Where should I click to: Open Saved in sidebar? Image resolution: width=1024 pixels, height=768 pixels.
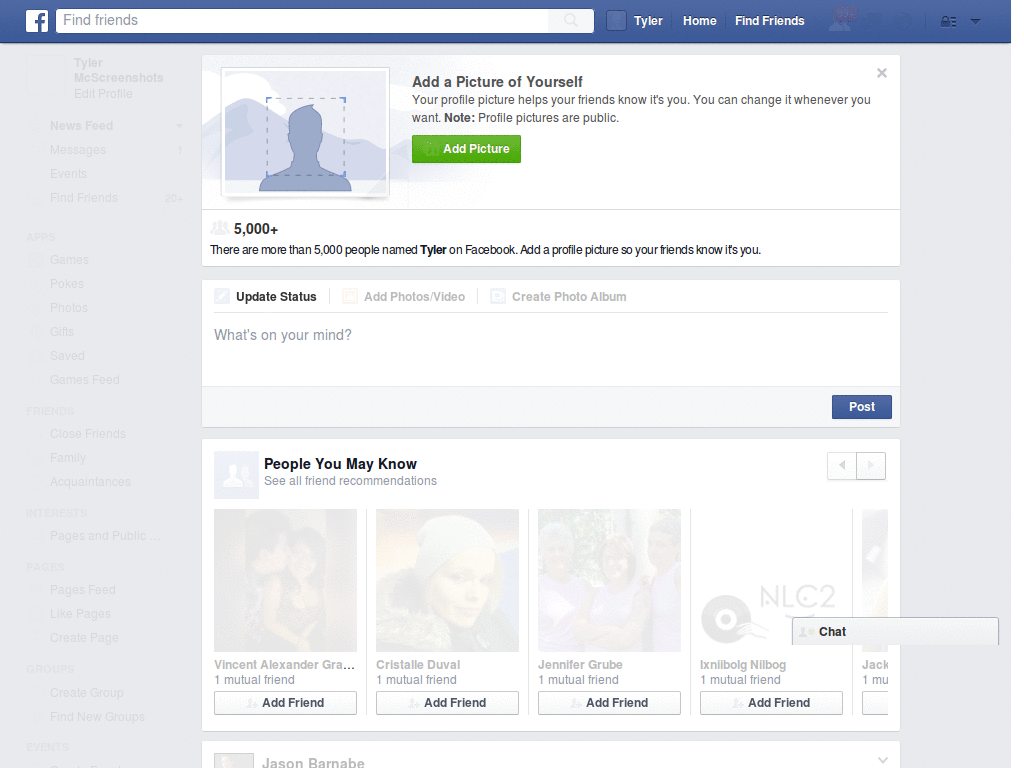(x=67, y=356)
